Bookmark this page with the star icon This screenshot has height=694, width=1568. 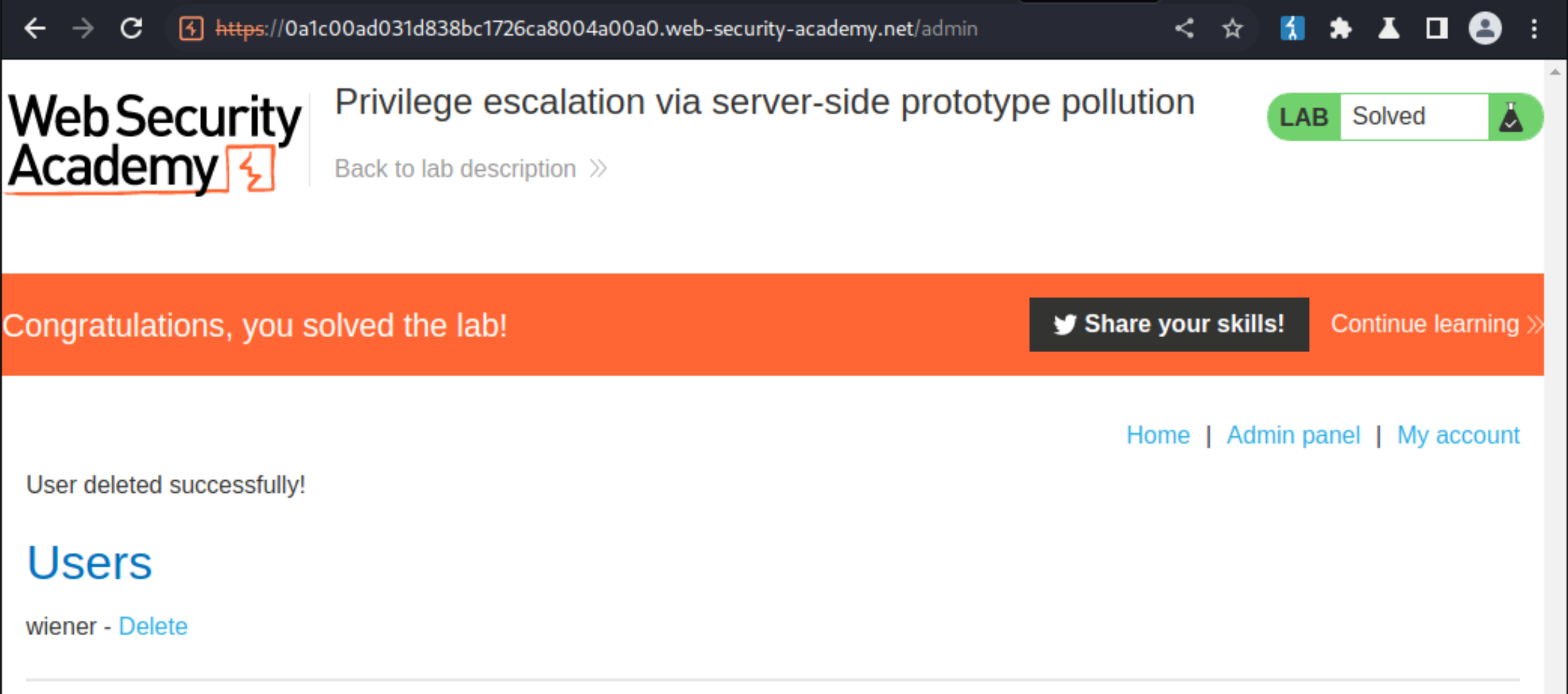click(x=1233, y=29)
